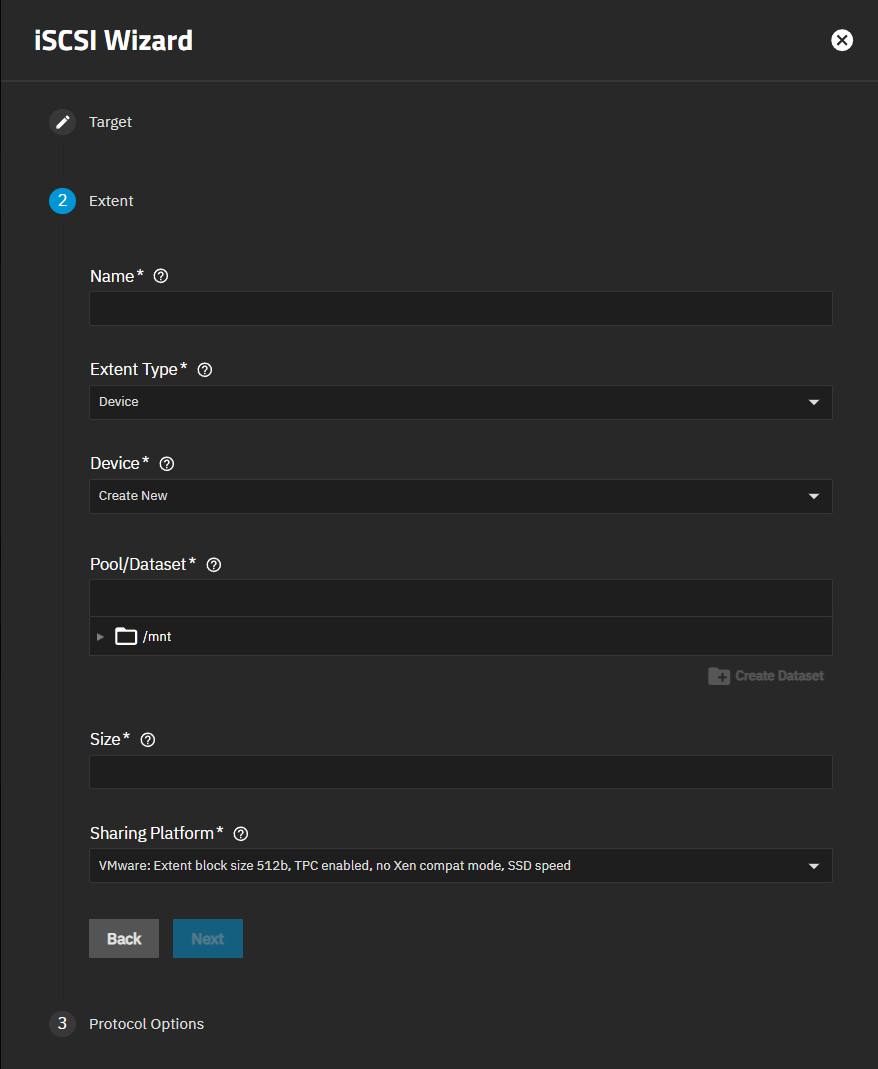Click the Create Dataset button

[766, 675]
